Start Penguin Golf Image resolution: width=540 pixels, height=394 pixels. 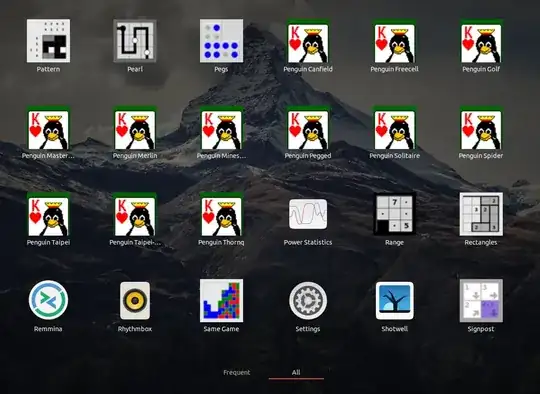click(481, 41)
